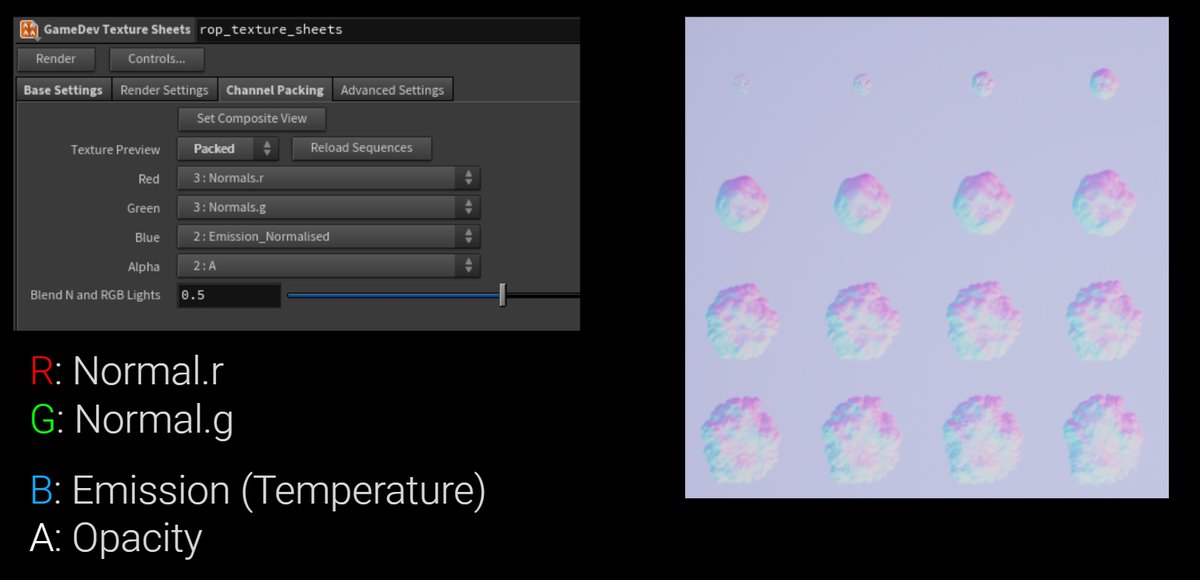Click the 'R: Normal.r' caption text
Image resolution: width=1200 pixels, height=580 pixels.
(127, 371)
